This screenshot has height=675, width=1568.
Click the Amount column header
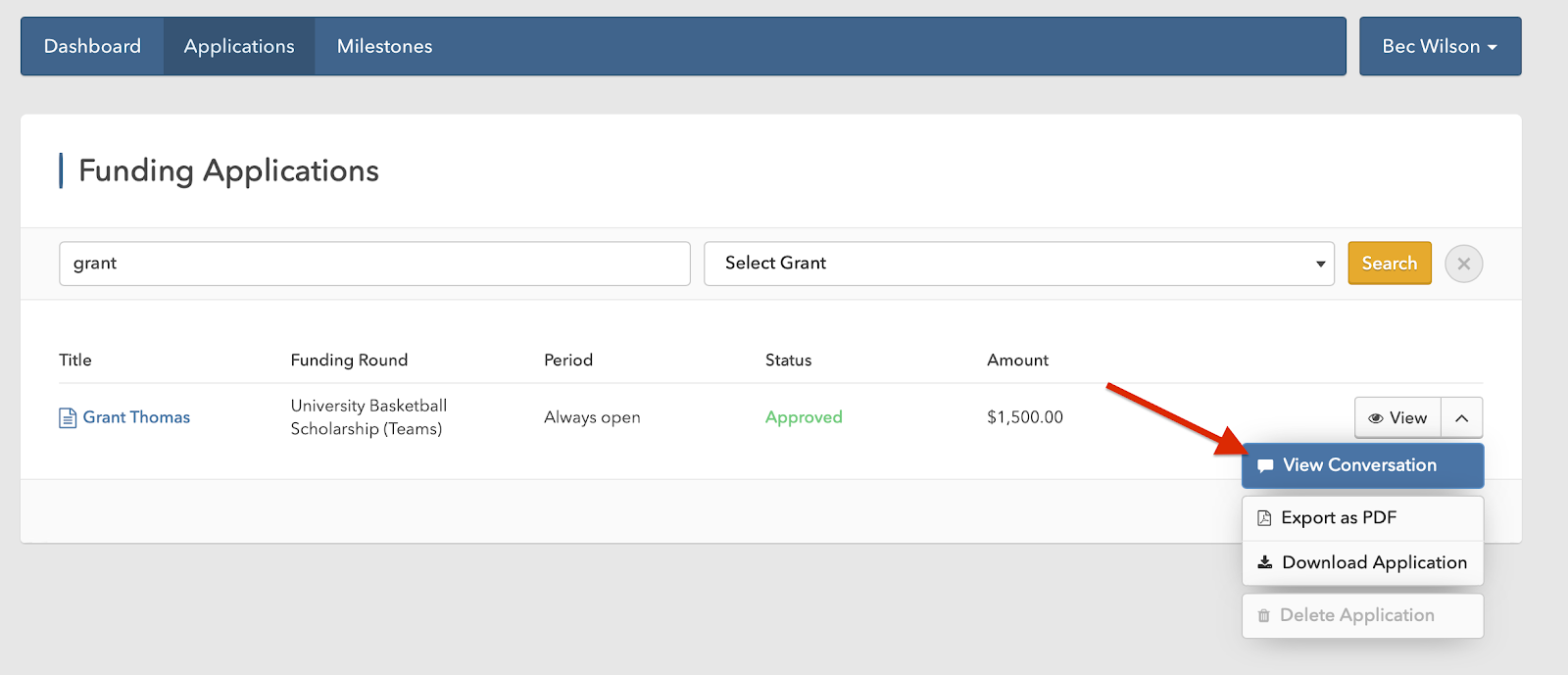(x=1017, y=360)
